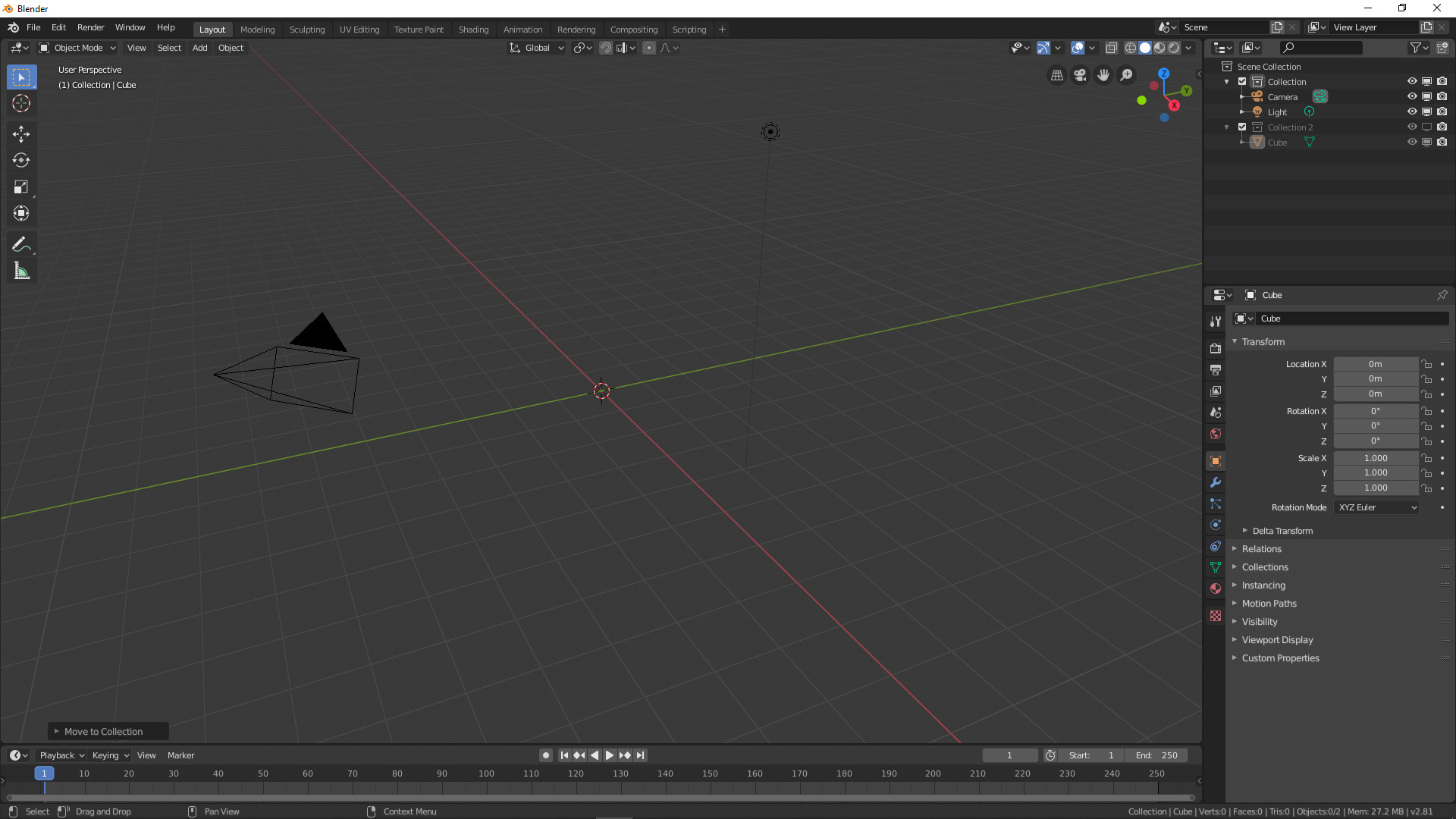Screen dimensions: 1456x819
Task: Toggle perspective/orthographic grid icon
Action: (1056, 75)
